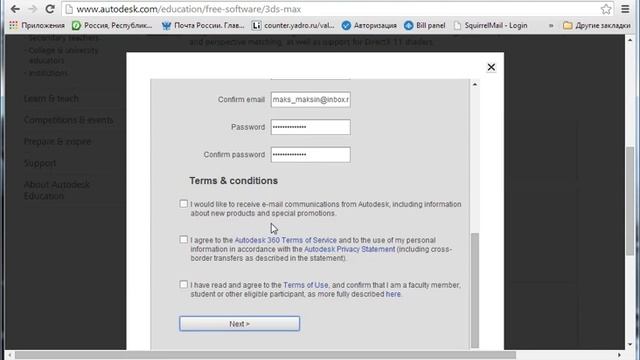The height and width of the screenshot is (360, 640).
Task: Open the SquirrelMail - Login bookmark
Action: pos(490,25)
